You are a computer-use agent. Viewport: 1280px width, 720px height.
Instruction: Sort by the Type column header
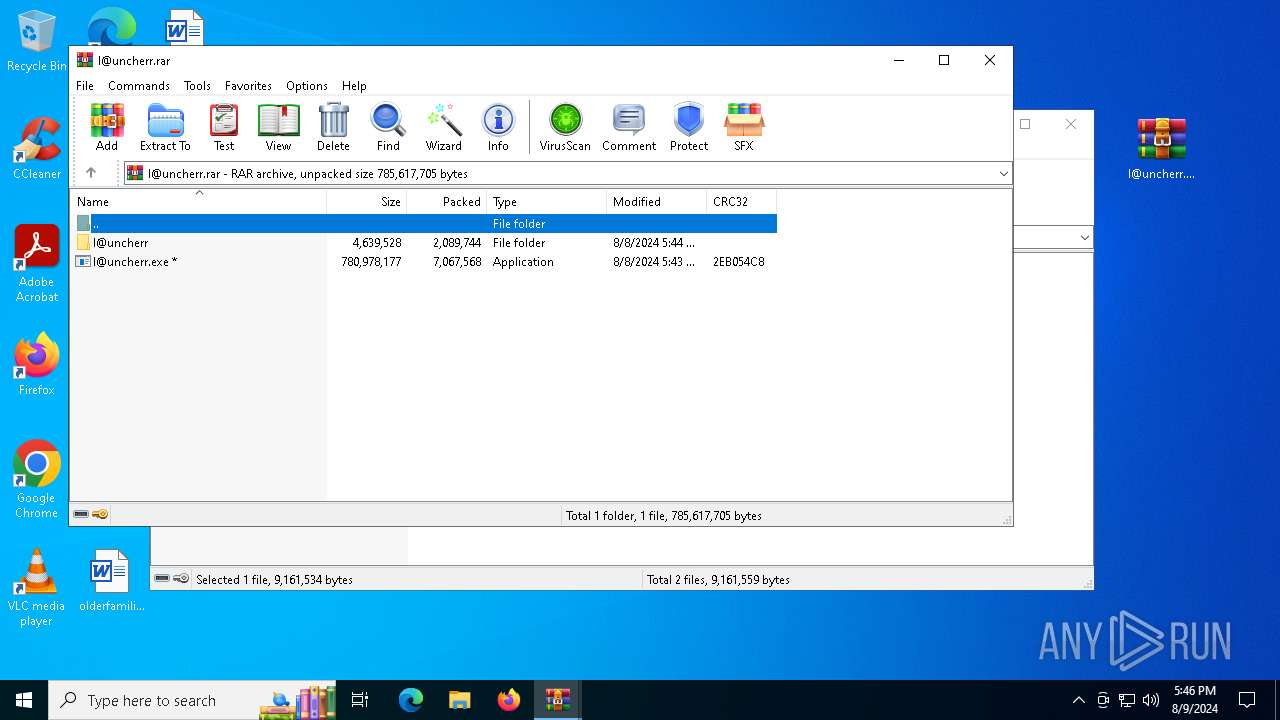click(x=547, y=201)
